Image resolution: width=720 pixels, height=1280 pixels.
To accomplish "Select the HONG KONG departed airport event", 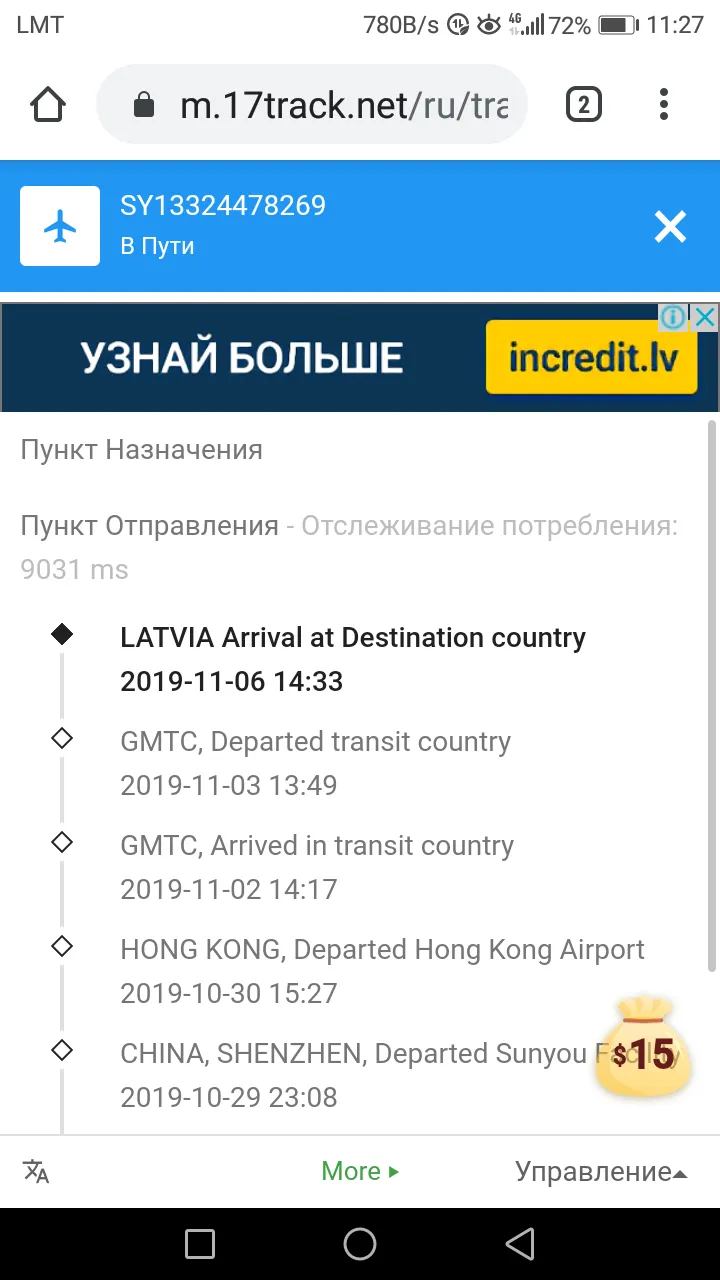I will [382, 971].
